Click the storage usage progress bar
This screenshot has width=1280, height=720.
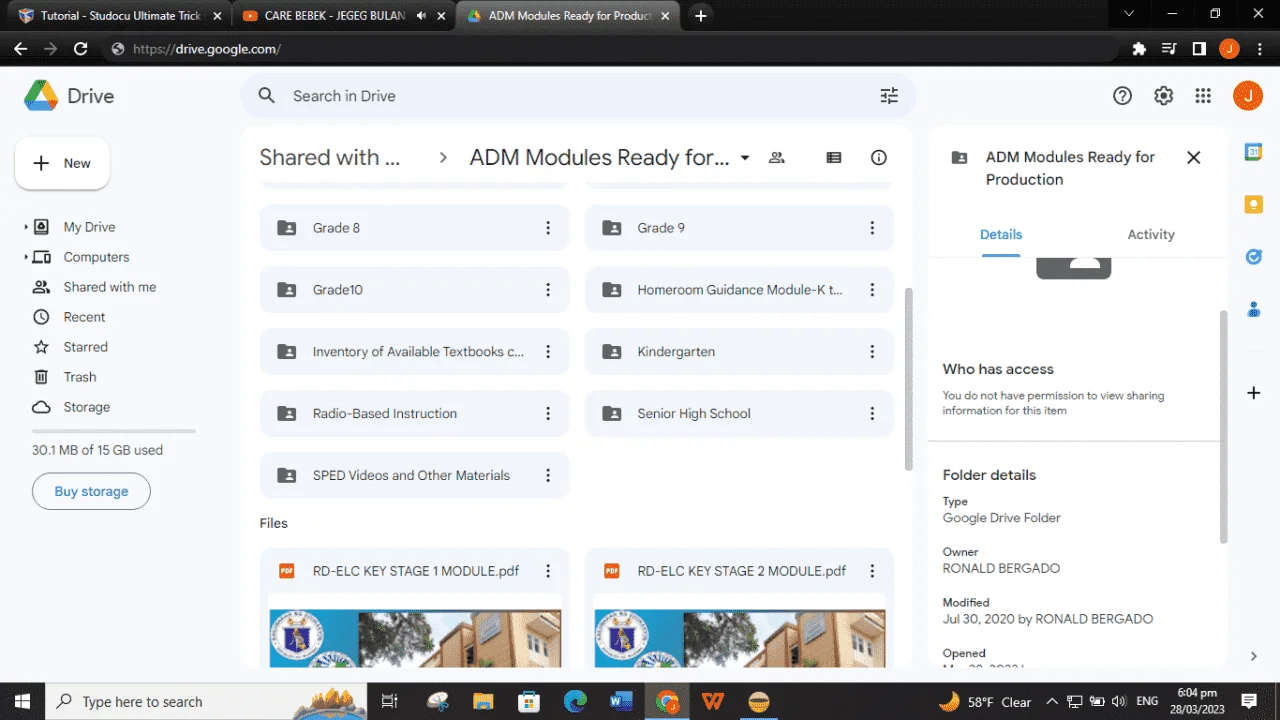pyautogui.click(x=114, y=431)
